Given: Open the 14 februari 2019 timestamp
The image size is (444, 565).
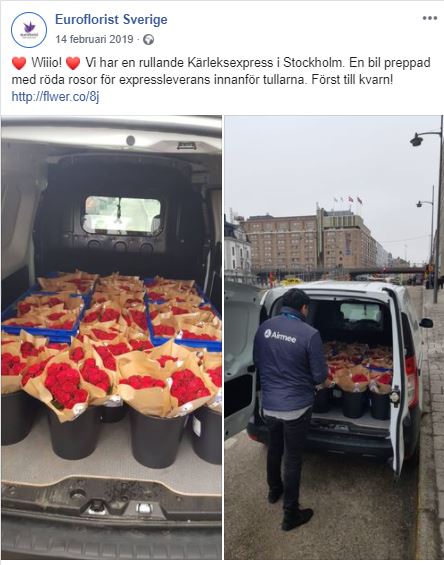Looking at the screenshot, I should [x=94, y=39].
